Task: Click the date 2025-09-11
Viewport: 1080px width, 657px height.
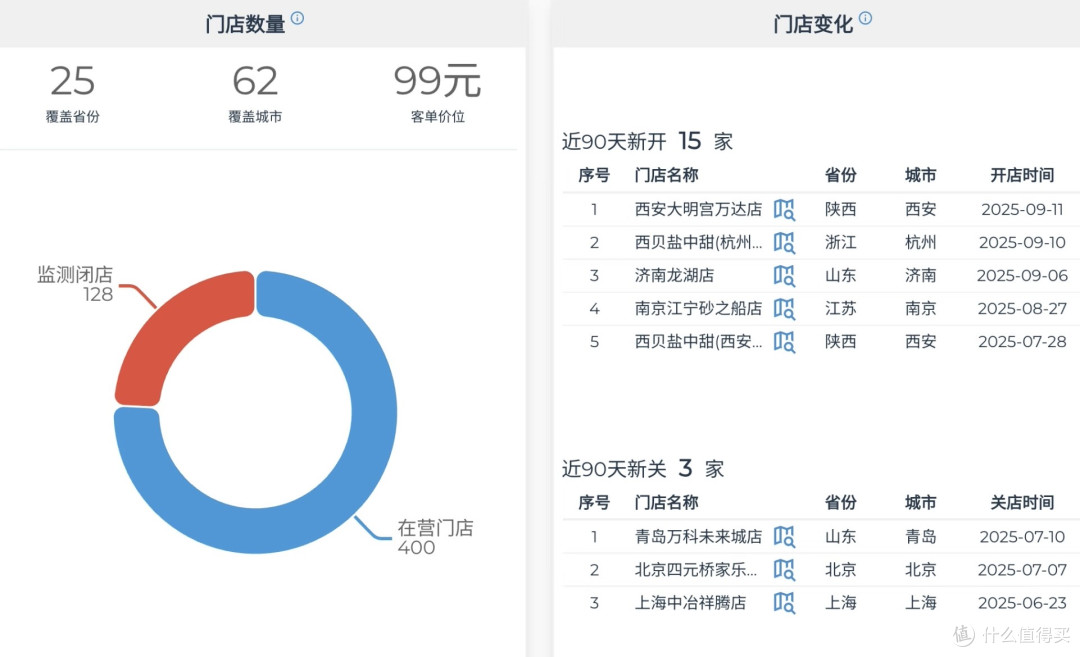Action: 1022,209
